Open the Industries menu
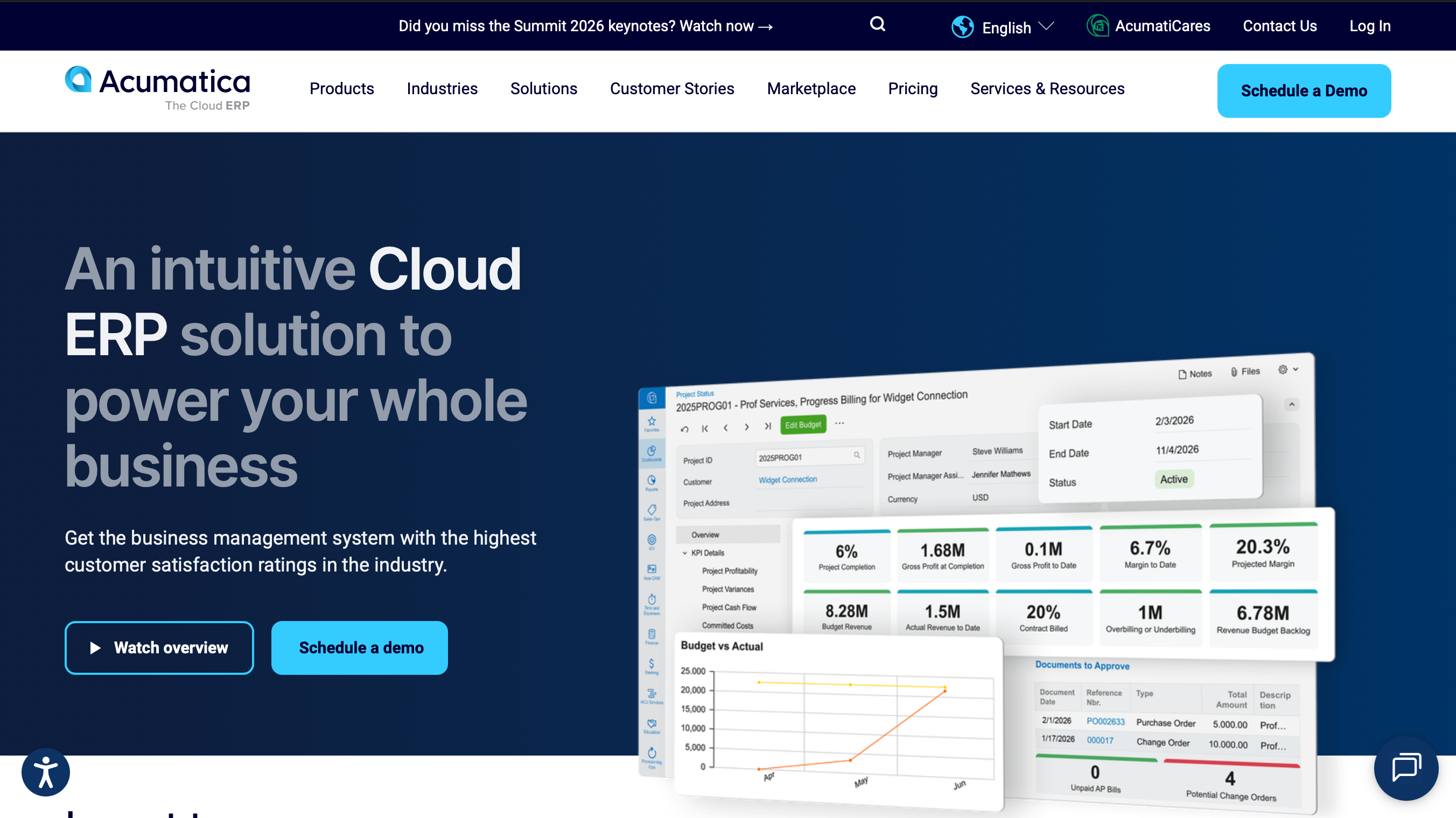The width and height of the screenshot is (1456, 818). coord(442,89)
